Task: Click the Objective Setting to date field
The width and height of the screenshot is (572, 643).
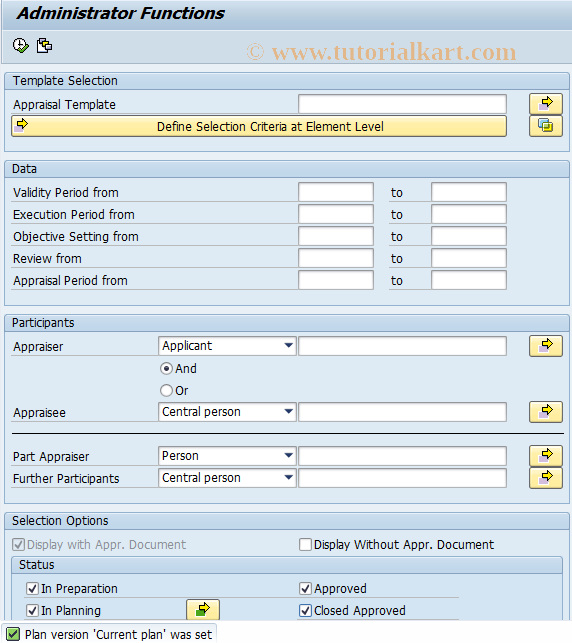Action: 469,236
